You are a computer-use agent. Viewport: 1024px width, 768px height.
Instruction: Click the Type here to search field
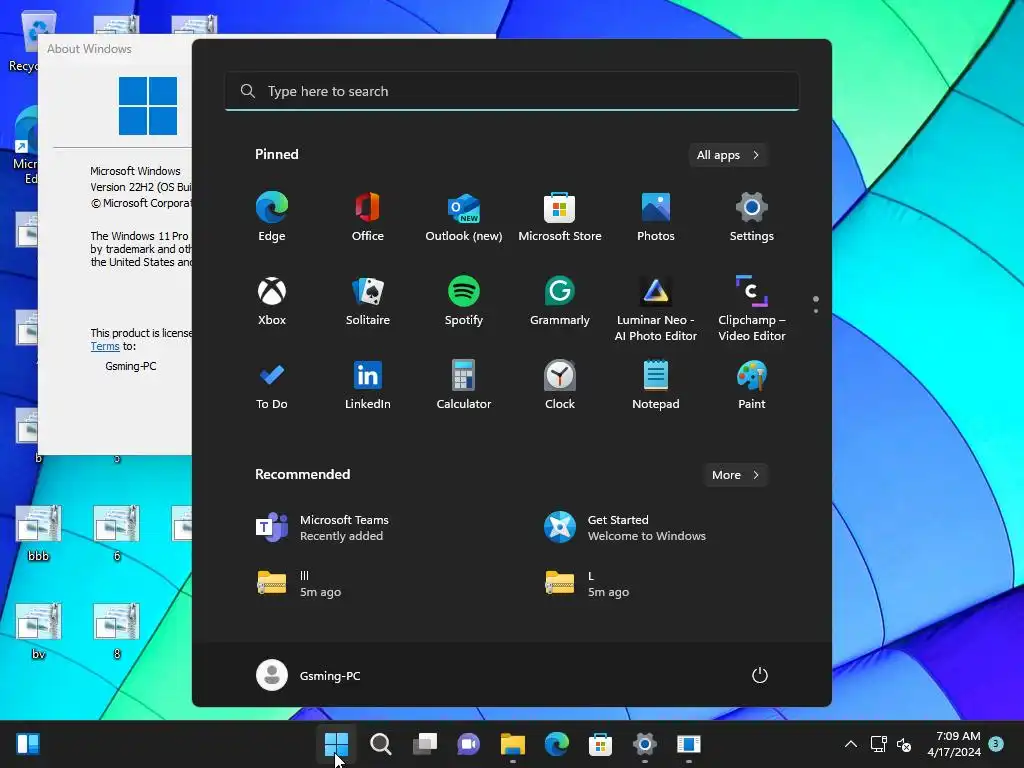click(512, 91)
